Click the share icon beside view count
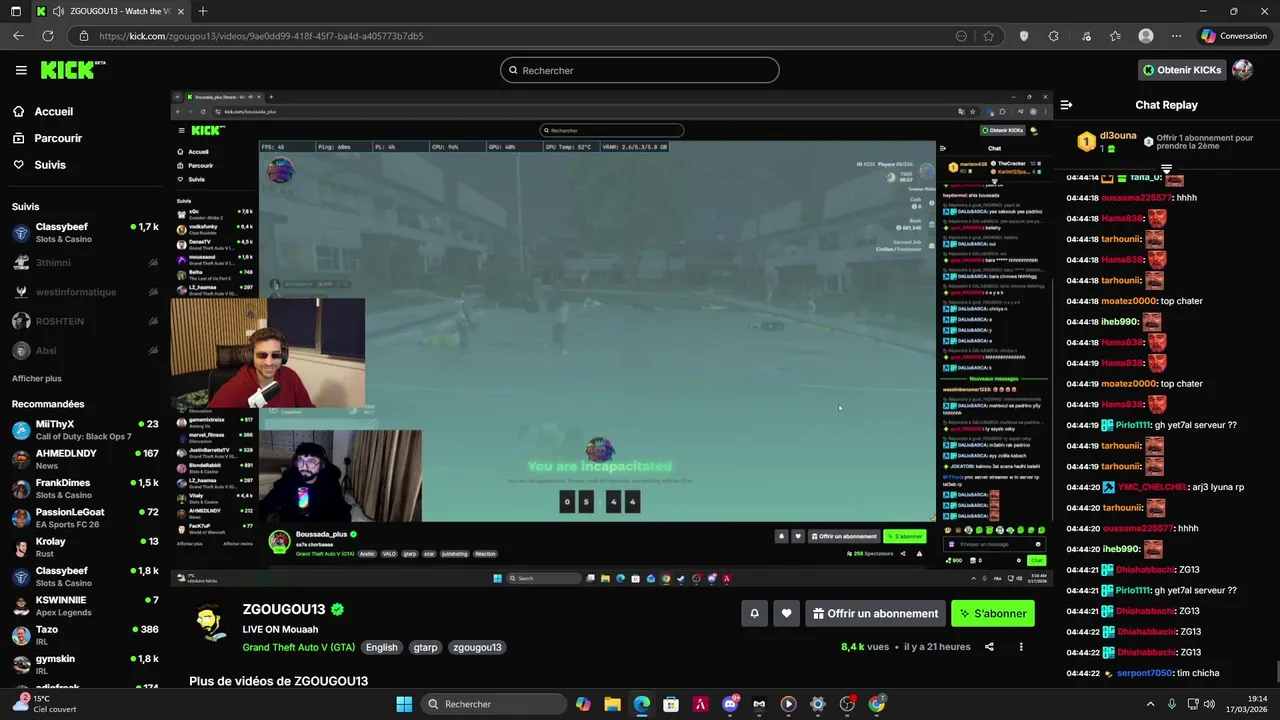This screenshot has height=720, width=1280. [989, 647]
